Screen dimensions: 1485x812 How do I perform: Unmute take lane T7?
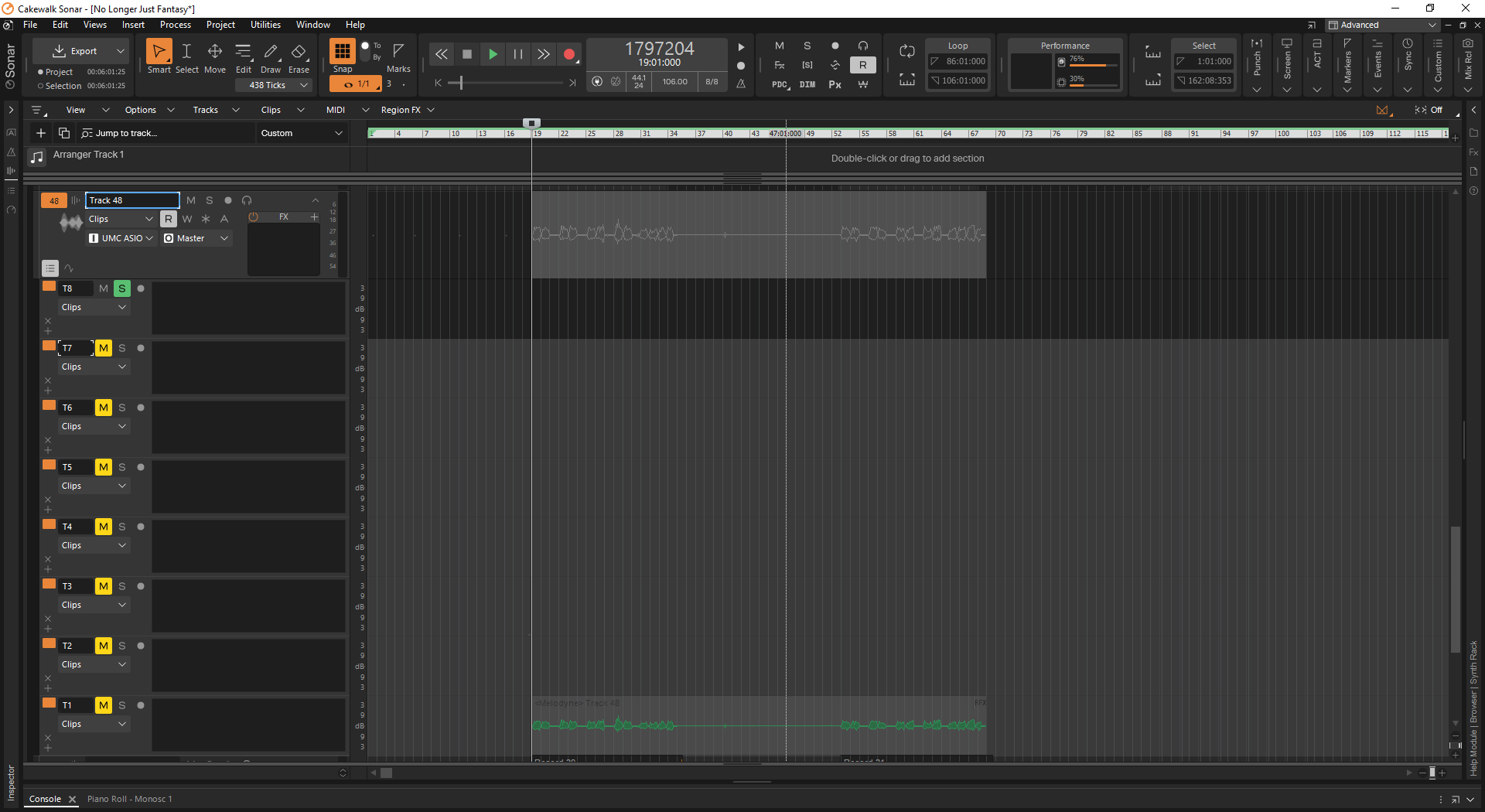click(x=104, y=348)
